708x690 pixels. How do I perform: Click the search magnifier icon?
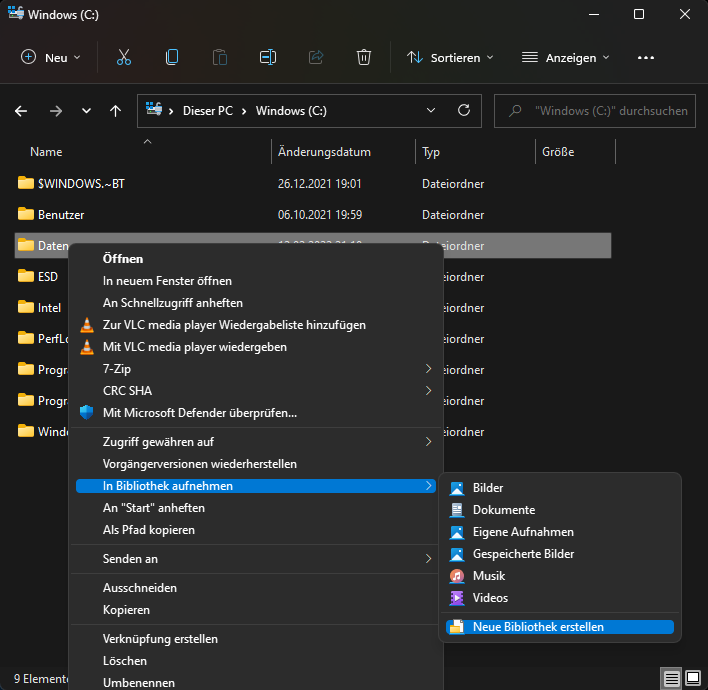point(515,111)
